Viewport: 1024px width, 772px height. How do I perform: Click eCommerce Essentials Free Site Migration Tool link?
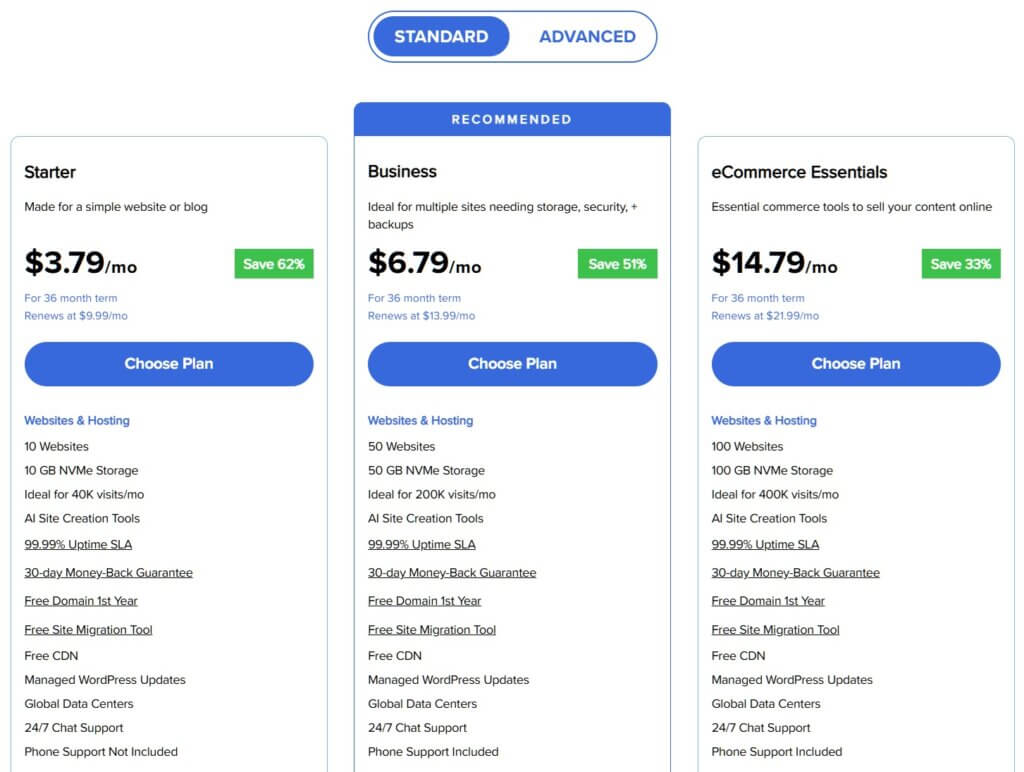(x=775, y=630)
